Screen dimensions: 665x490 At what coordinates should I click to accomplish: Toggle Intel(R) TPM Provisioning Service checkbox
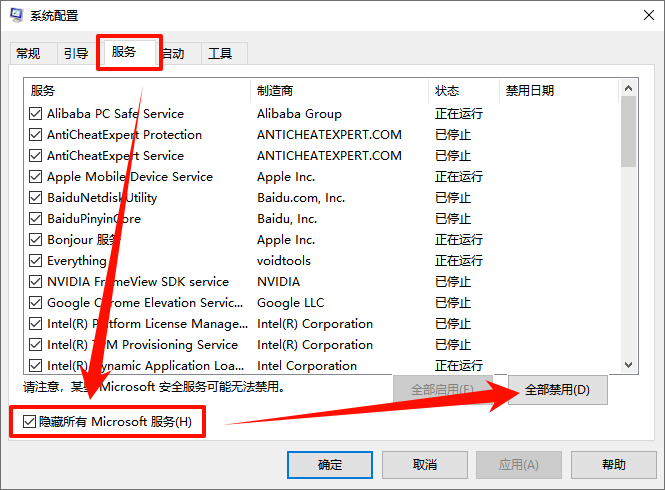(36, 344)
